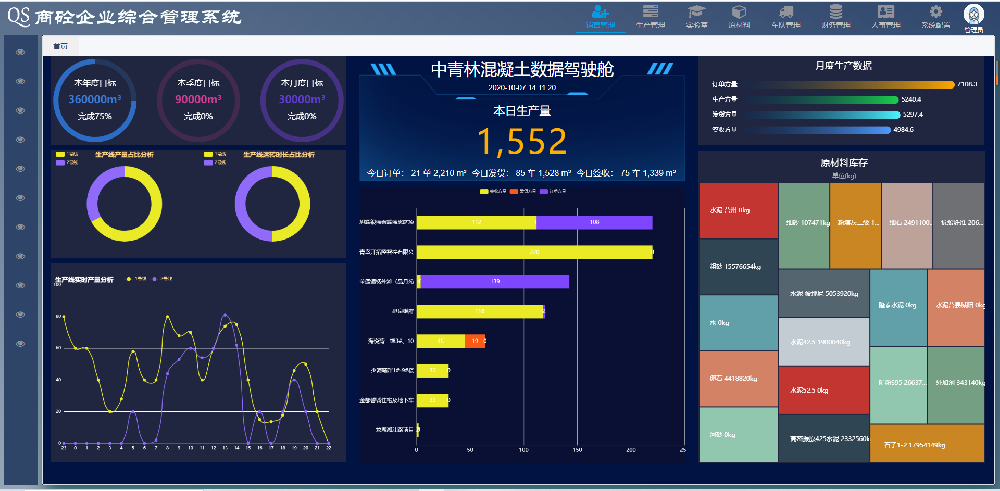Select the 细砂 15576654kg treemap tile
Viewport: 1000px width, 491px height.
pos(739,267)
